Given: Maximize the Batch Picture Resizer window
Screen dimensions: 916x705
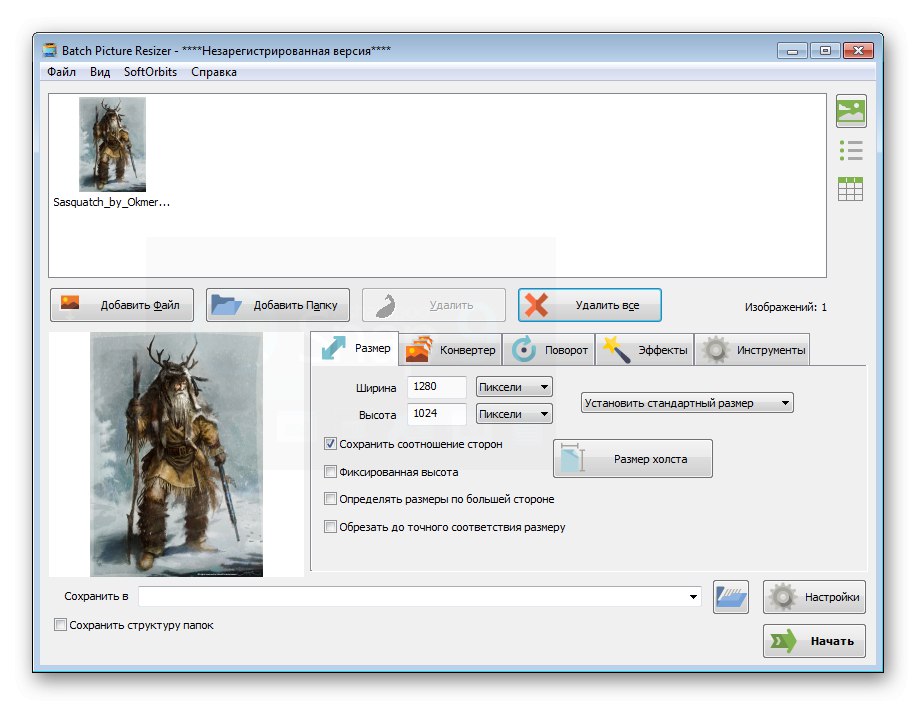Looking at the screenshot, I should pyautogui.click(x=825, y=51).
